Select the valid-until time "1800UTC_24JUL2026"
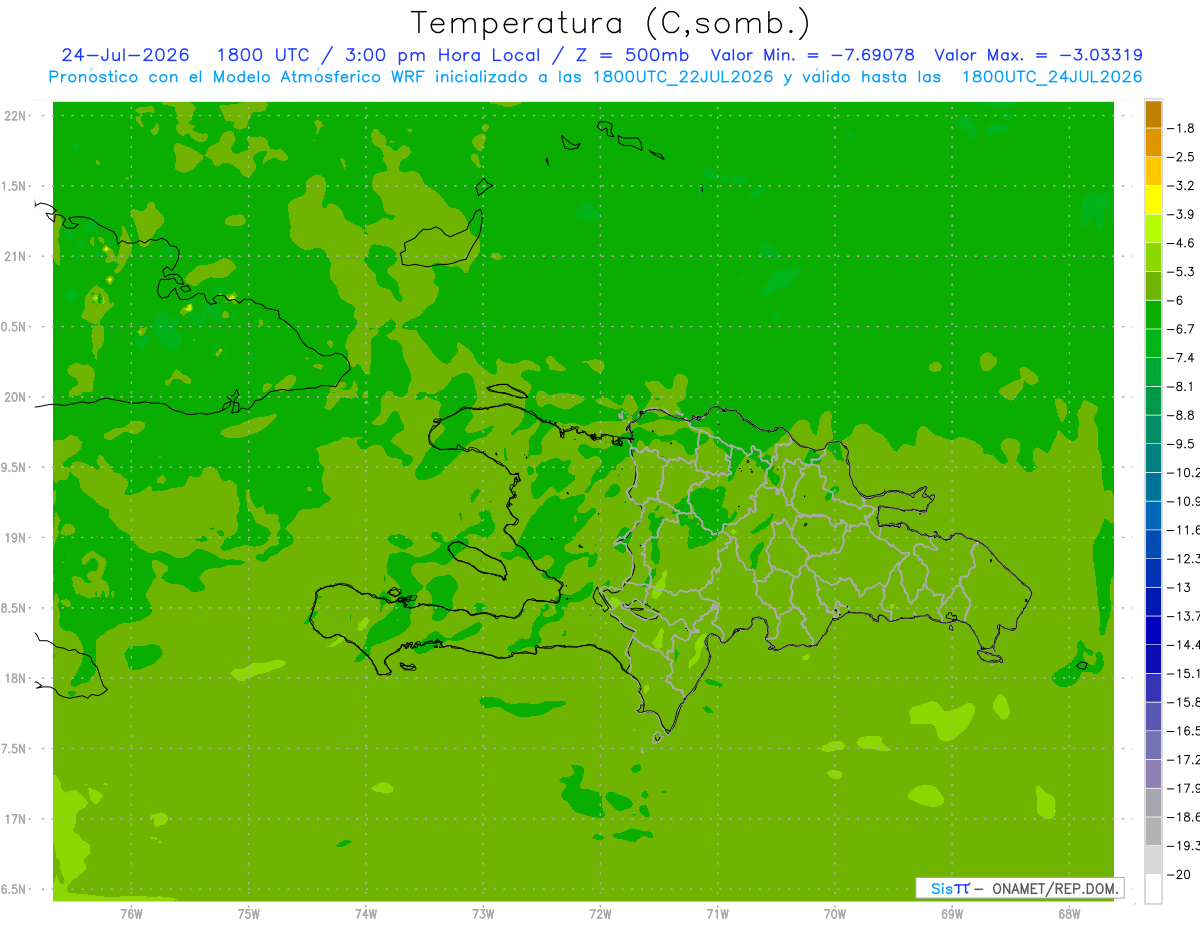Viewport: 1200px width, 927px height. coord(1052,77)
